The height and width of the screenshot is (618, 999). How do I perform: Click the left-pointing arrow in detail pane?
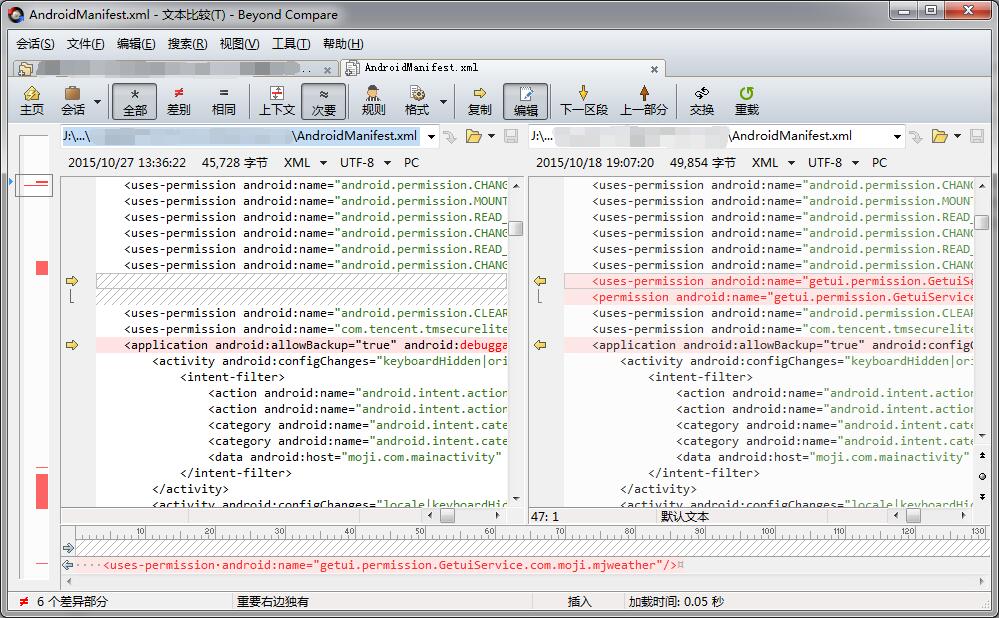(x=68, y=565)
